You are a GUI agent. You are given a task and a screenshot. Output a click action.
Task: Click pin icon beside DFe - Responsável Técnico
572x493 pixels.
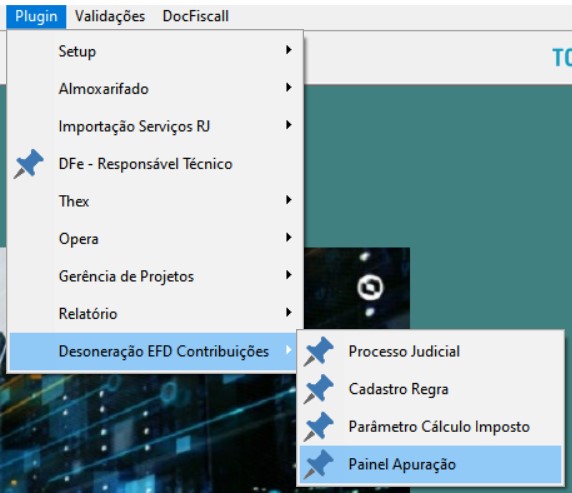pyautogui.click(x=28, y=164)
